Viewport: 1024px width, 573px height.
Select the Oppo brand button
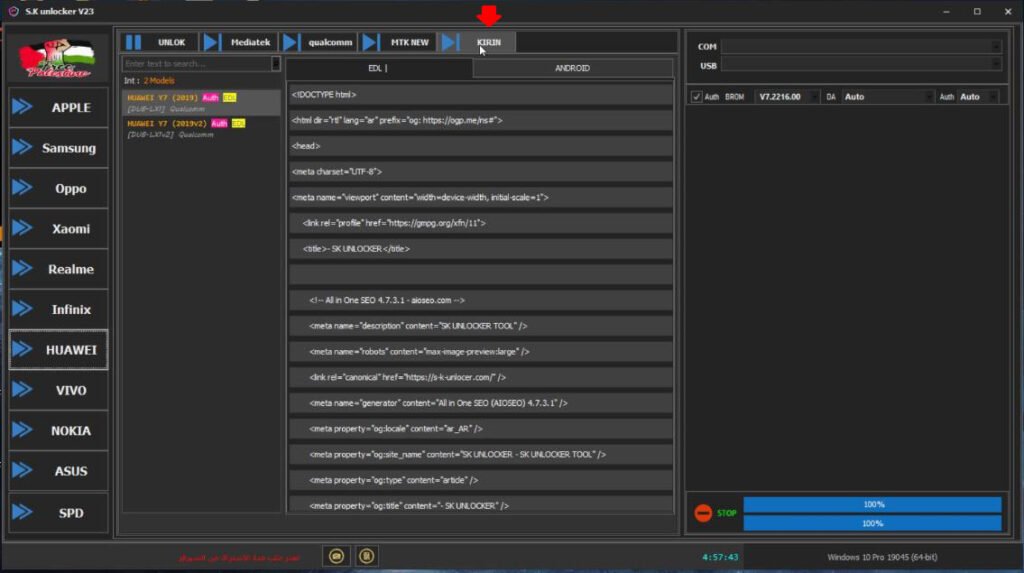[x=58, y=188]
